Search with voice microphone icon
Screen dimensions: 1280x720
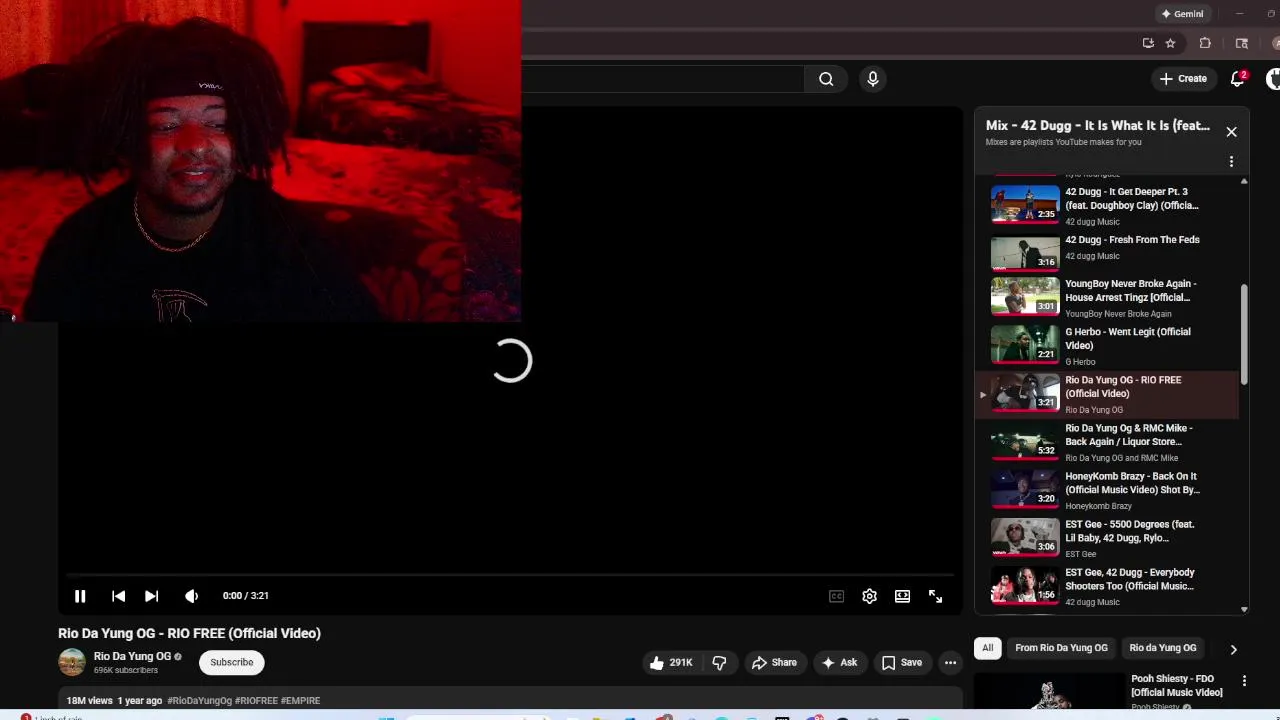pyautogui.click(x=873, y=79)
